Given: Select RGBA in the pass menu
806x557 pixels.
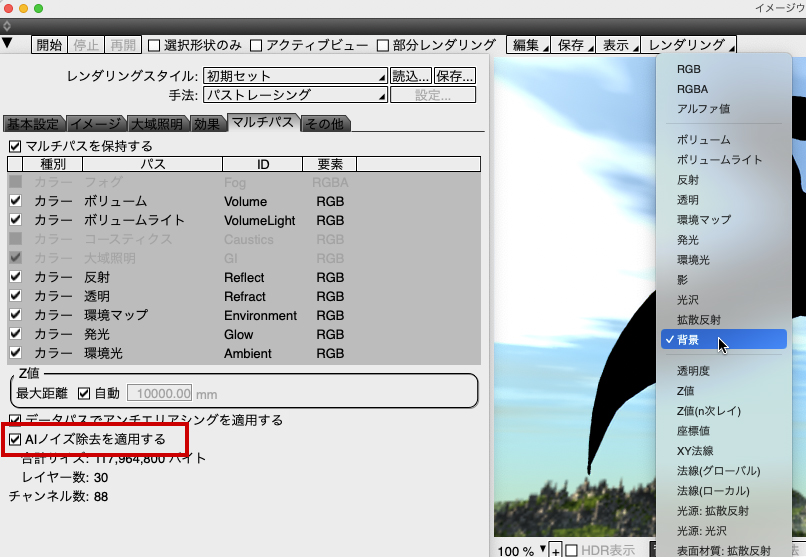Looking at the screenshot, I should (x=724, y=89).
